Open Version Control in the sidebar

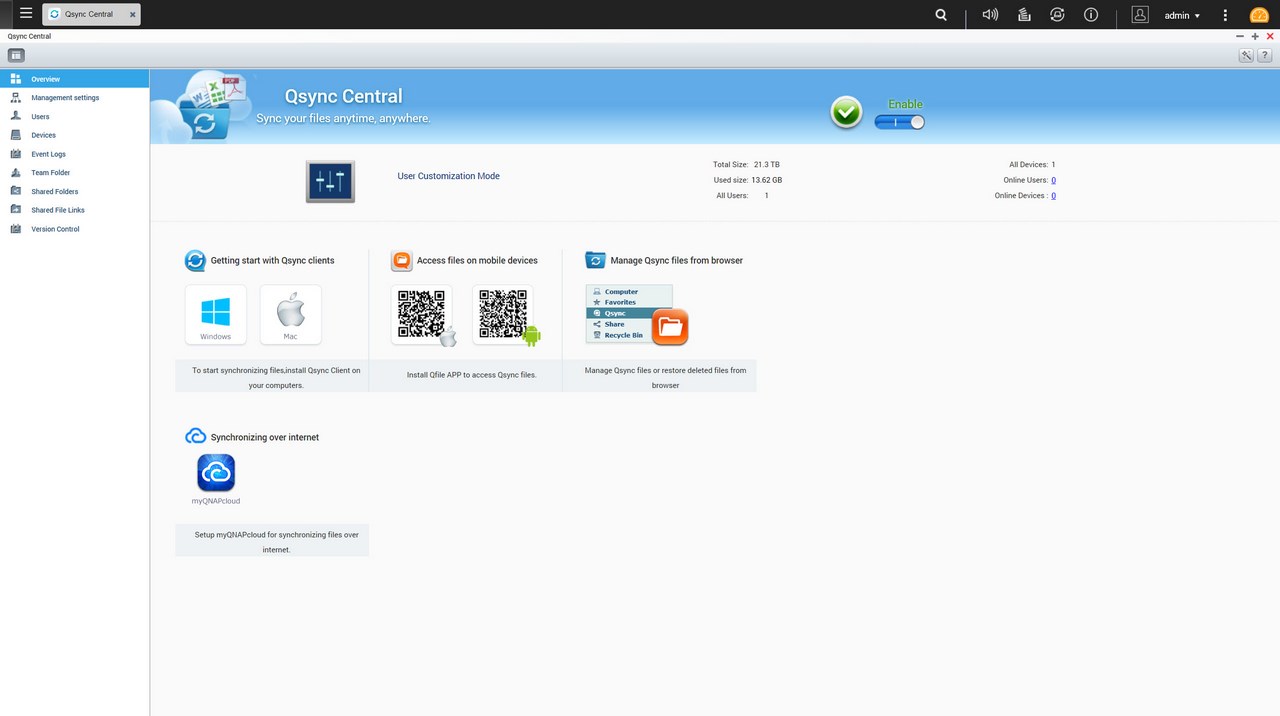click(75, 229)
